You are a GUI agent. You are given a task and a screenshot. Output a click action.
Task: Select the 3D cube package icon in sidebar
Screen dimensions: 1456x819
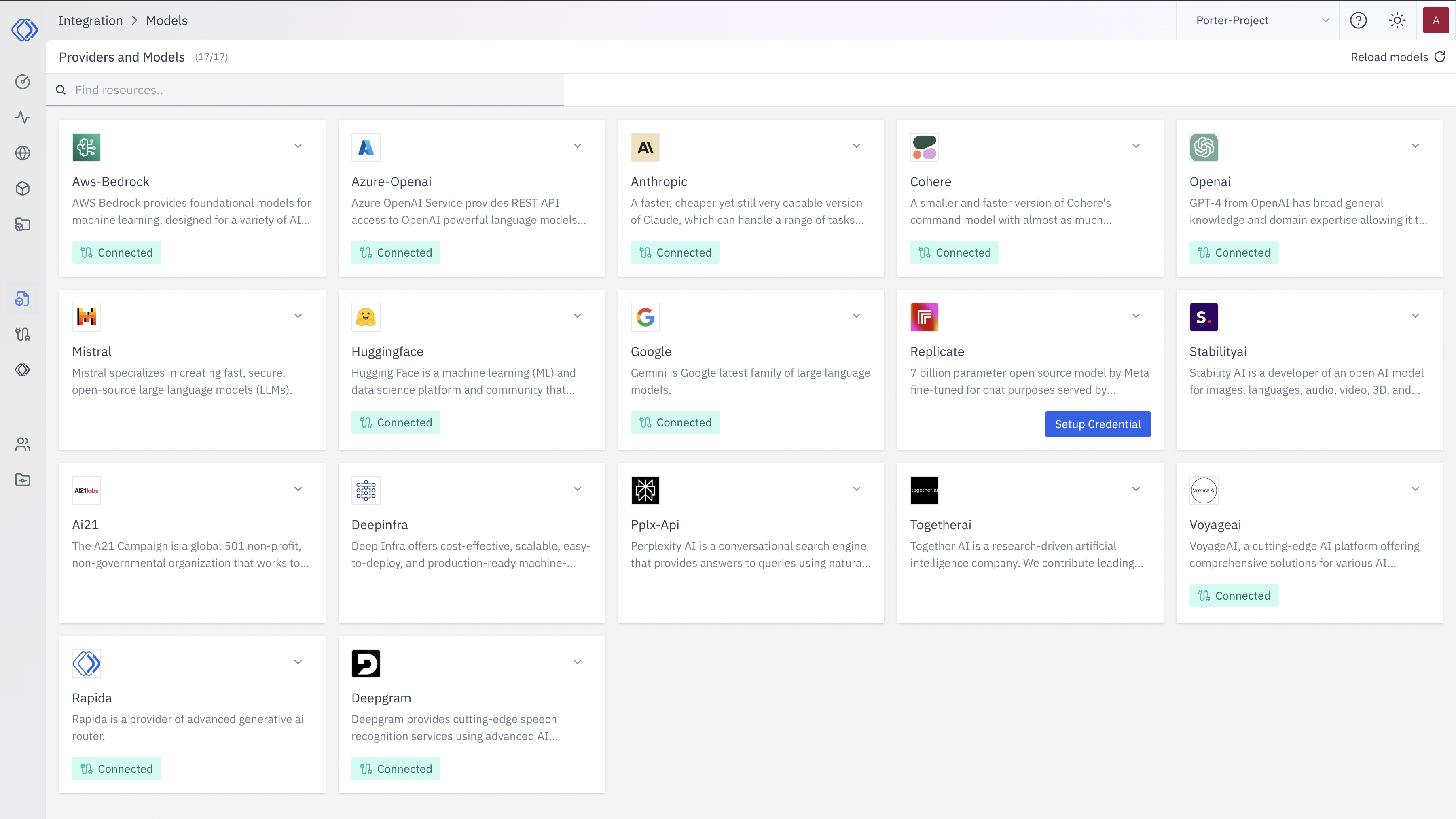coord(23,188)
